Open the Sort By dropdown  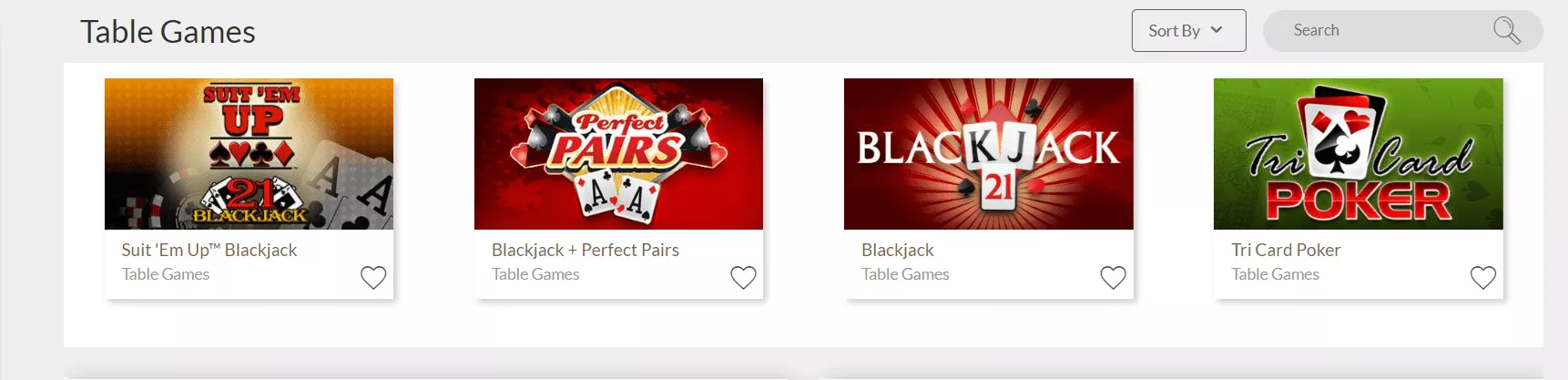1188,31
